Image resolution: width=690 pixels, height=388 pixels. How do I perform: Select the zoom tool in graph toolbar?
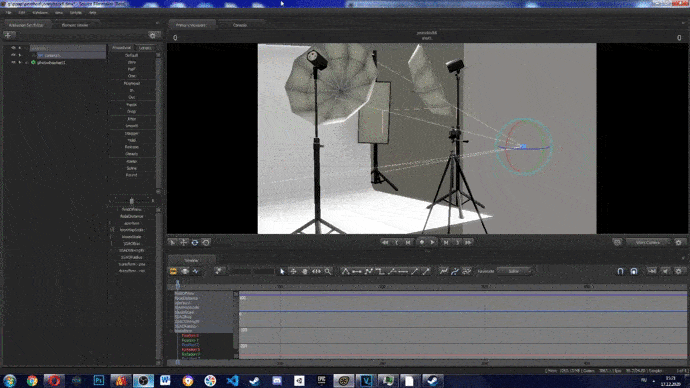(328, 271)
